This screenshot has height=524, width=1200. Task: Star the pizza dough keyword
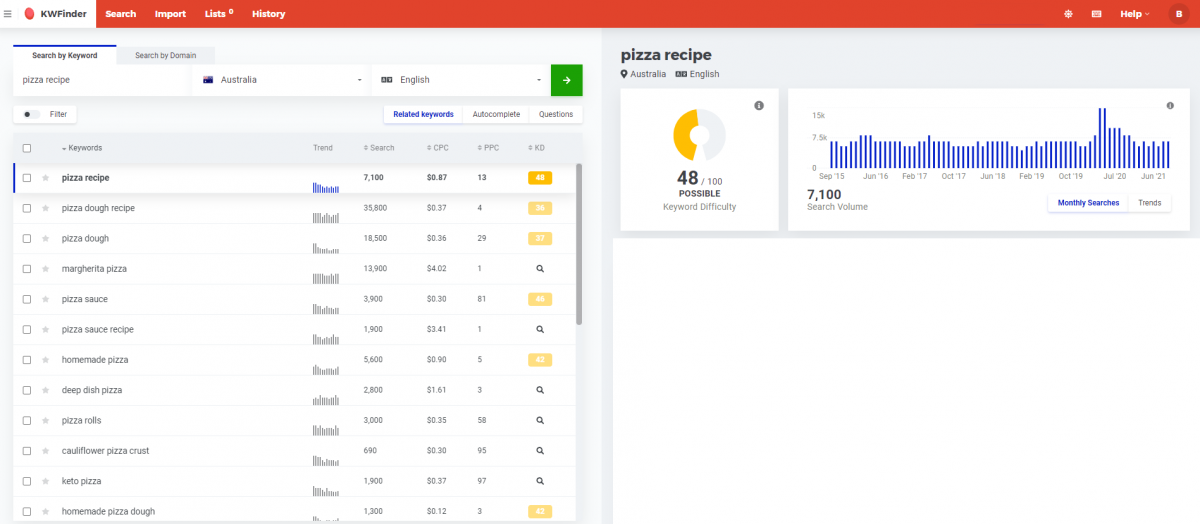click(45, 238)
